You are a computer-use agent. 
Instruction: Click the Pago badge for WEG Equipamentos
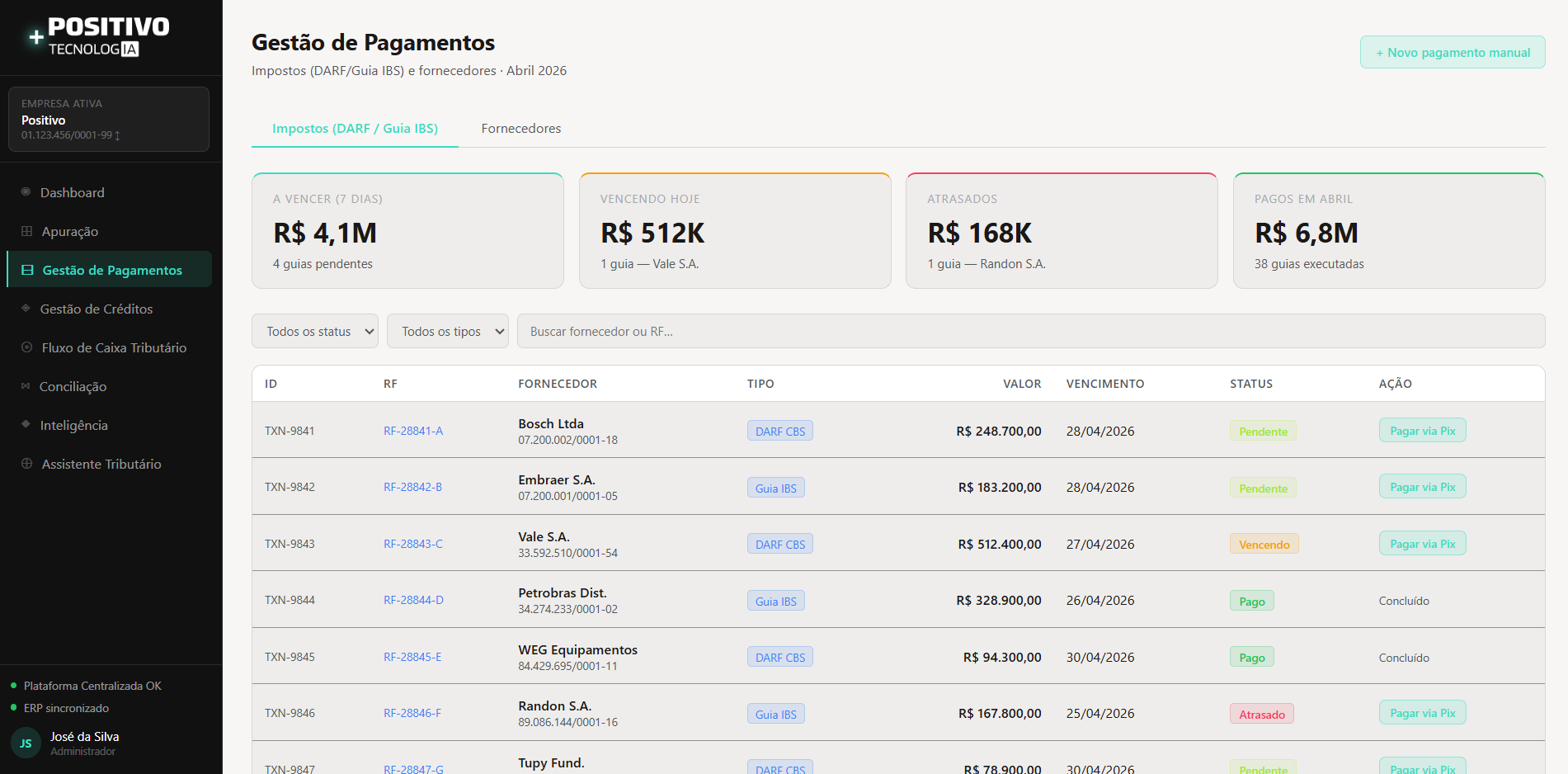pyautogui.click(x=1251, y=657)
